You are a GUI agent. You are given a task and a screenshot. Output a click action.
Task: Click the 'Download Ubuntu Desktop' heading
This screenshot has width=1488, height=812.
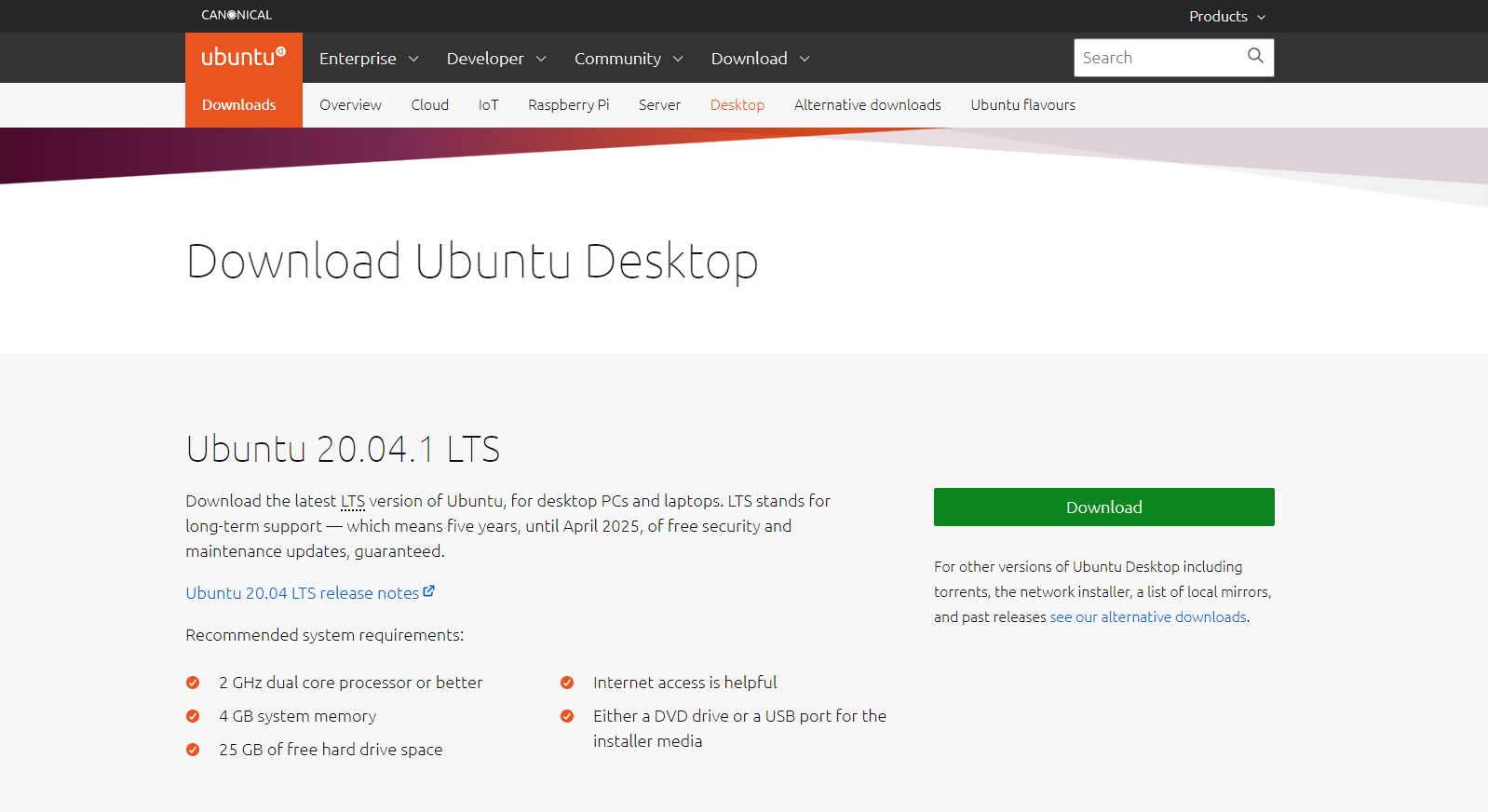472,261
